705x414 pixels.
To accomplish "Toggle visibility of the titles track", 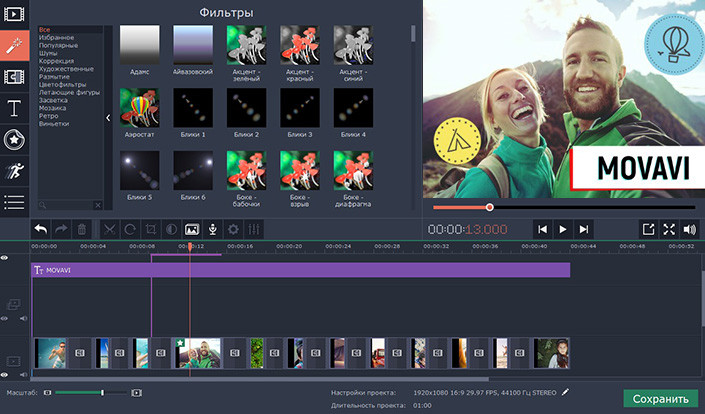I will point(4,258).
